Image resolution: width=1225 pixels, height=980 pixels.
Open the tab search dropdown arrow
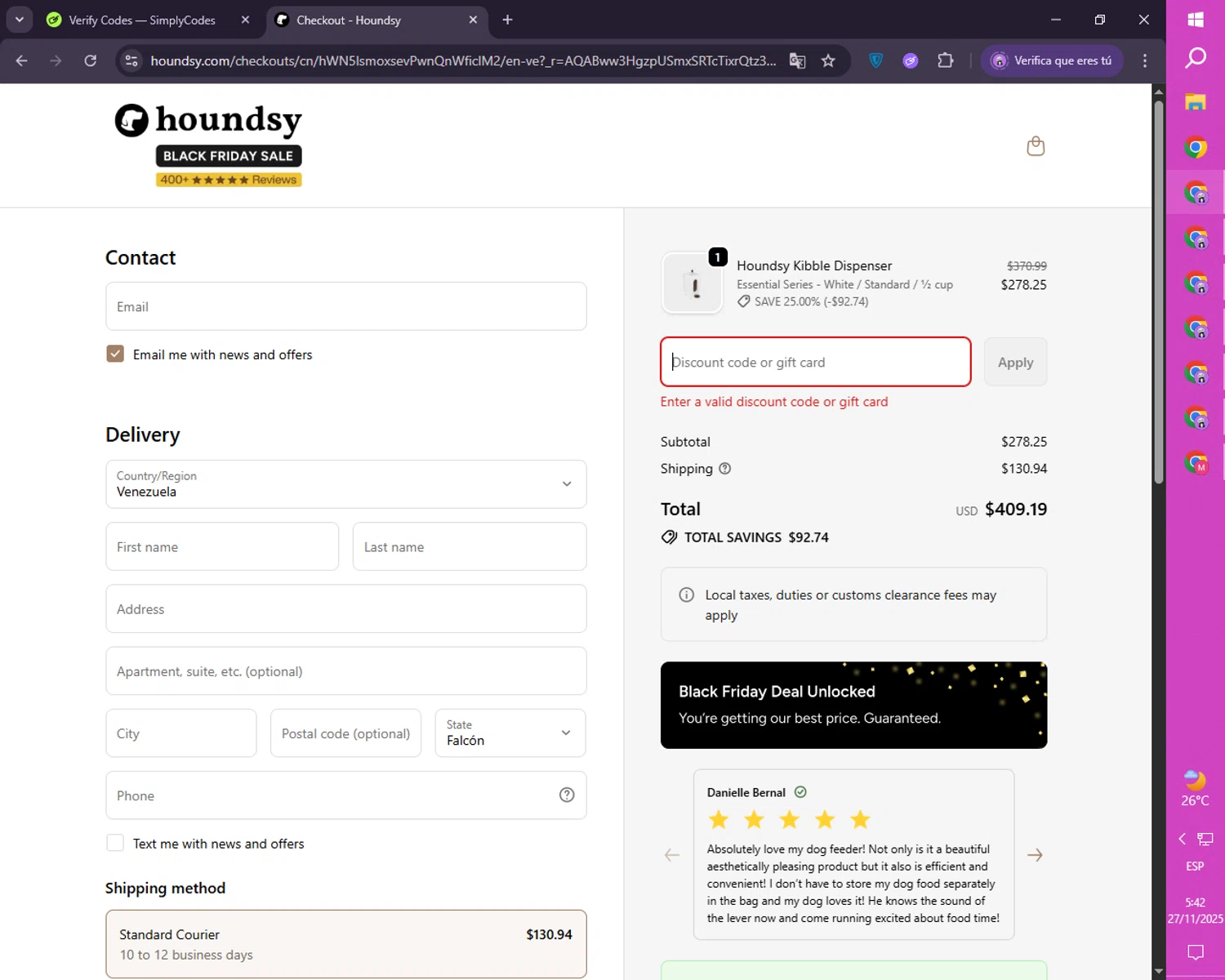pos(19,20)
